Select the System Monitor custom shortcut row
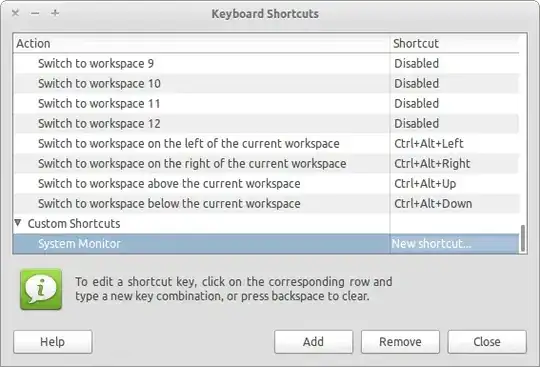The image size is (540, 367). [x=266, y=244]
